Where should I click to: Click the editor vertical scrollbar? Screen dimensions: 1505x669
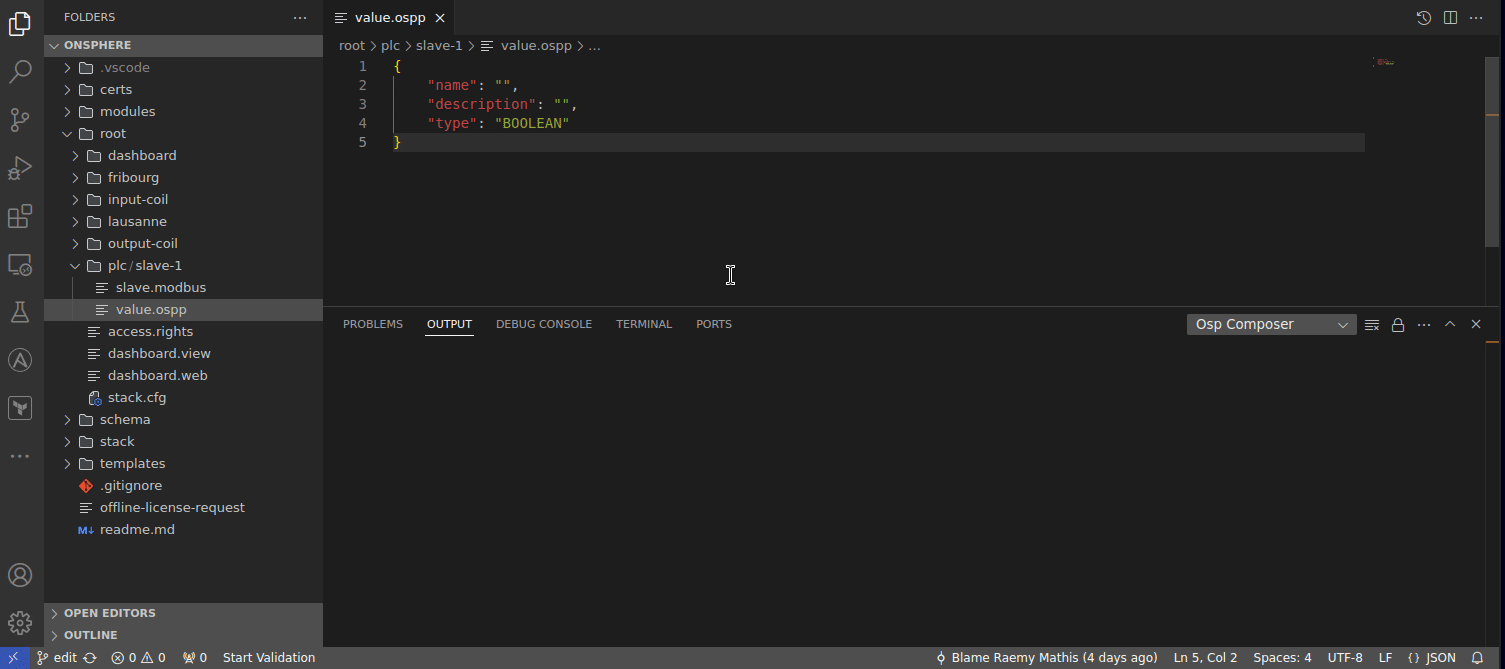pos(1492,150)
